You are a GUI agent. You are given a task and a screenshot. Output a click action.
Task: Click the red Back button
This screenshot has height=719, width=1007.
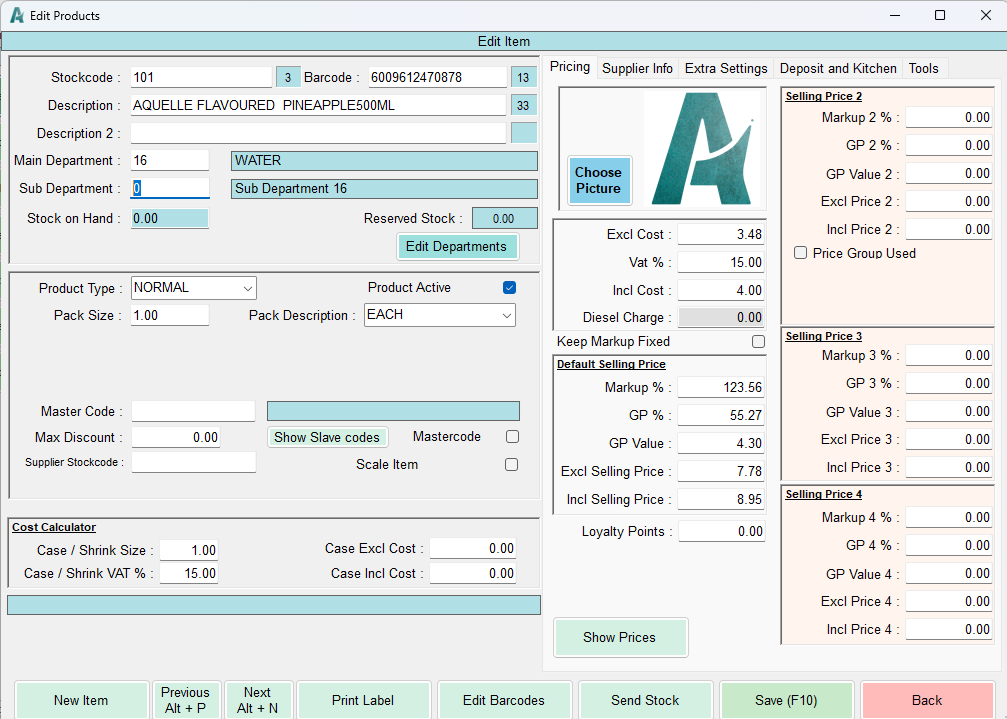[x=926, y=700]
